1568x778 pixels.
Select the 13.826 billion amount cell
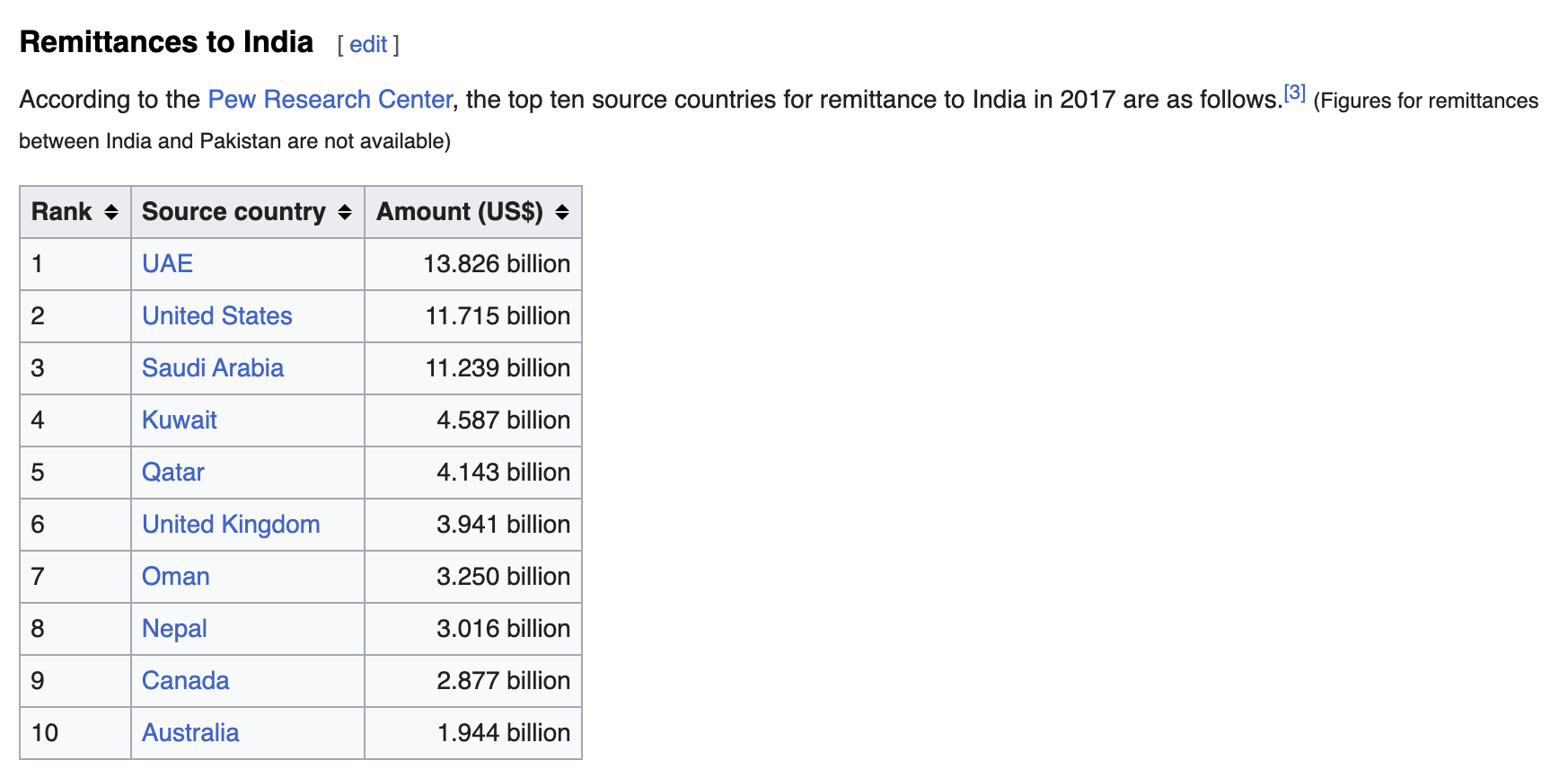click(x=473, y=264)
